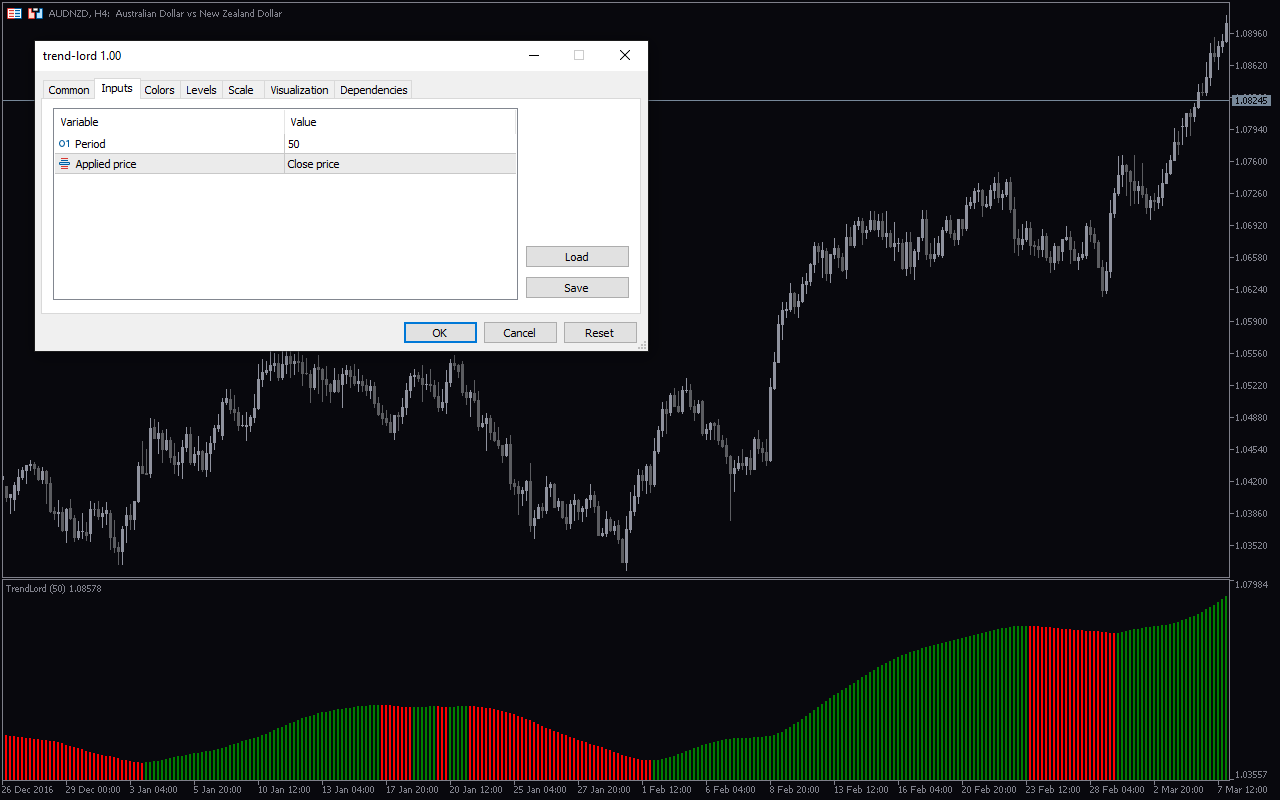Click the TrendLord (50) indicator label

[53, 589]
